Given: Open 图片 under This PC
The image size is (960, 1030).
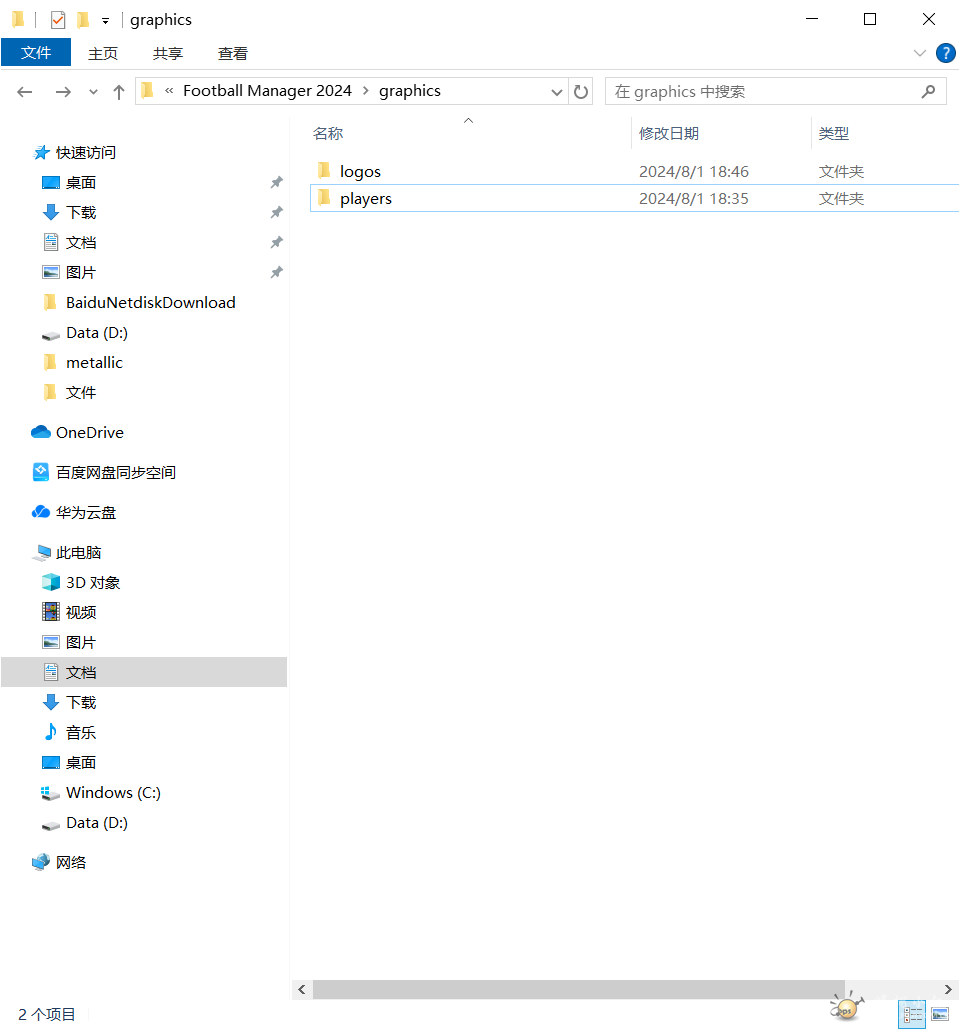Looking at the screenshot, I should (x=81, y=643).
